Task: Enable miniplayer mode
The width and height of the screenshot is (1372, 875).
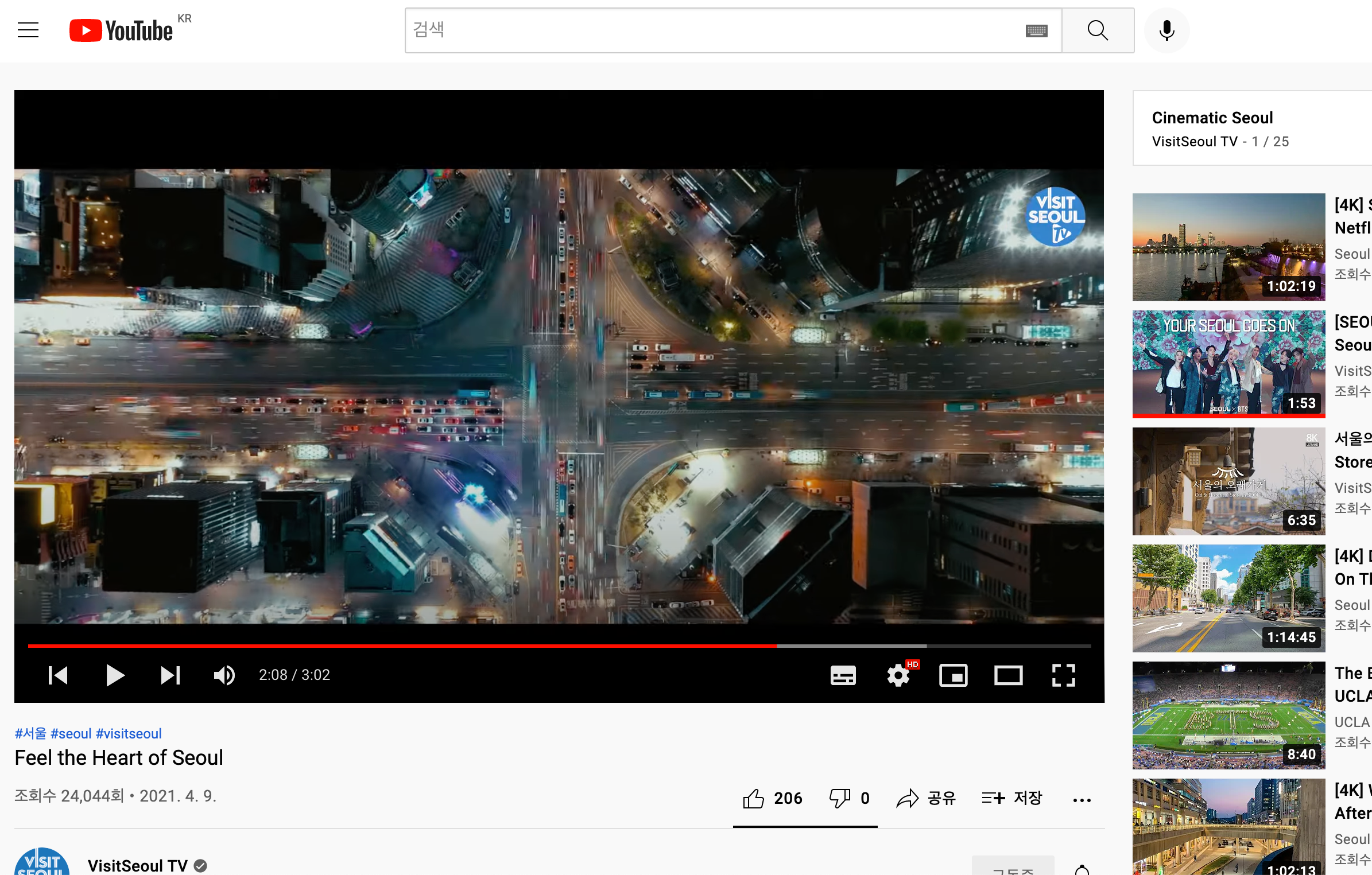Action: (953, 675)
